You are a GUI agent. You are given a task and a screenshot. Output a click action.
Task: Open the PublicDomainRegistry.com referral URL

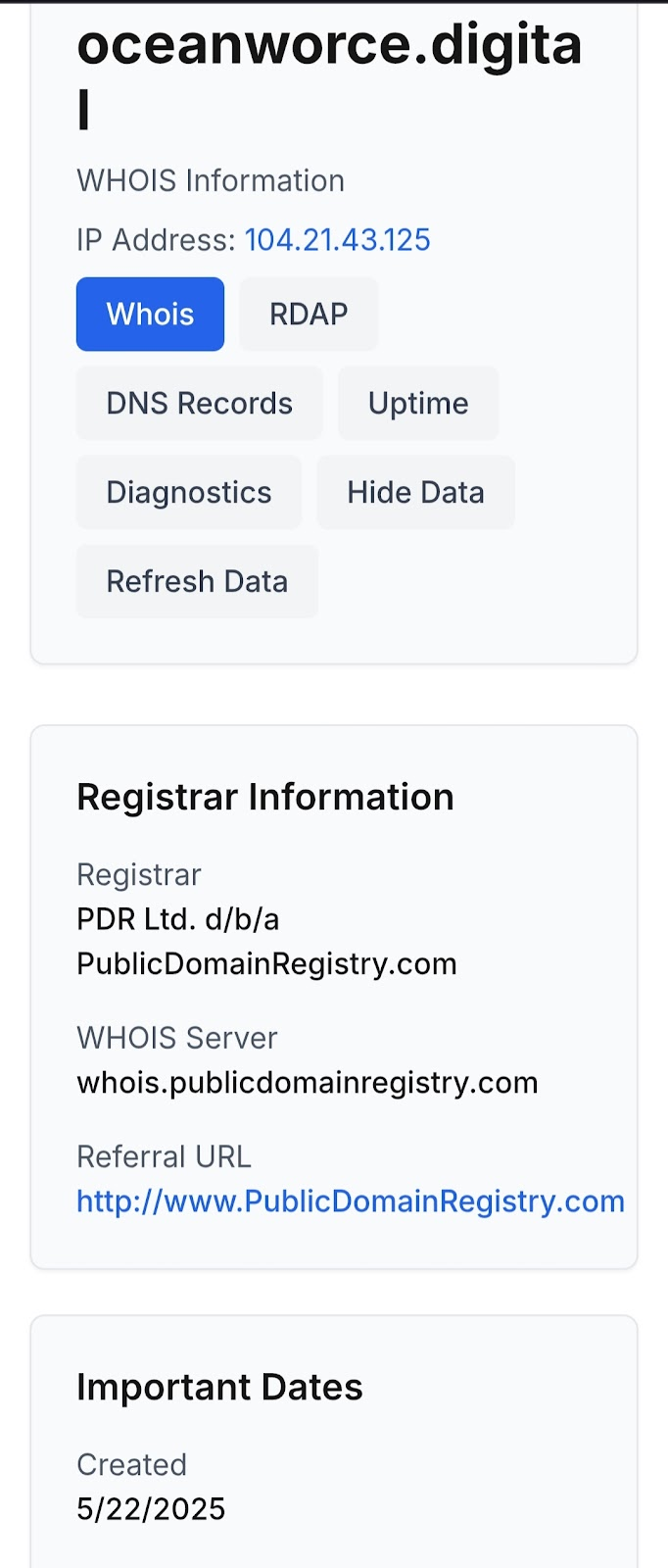(x=351, y=1200)
